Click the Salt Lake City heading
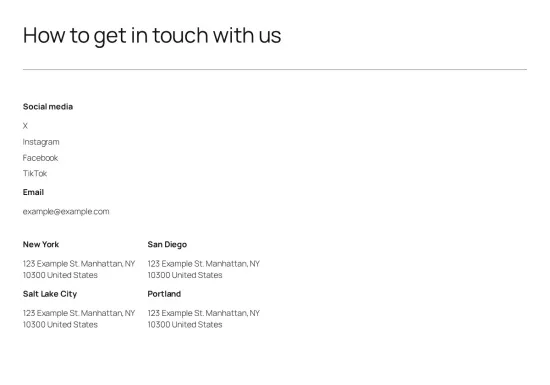550x385 pixels. 50,294
